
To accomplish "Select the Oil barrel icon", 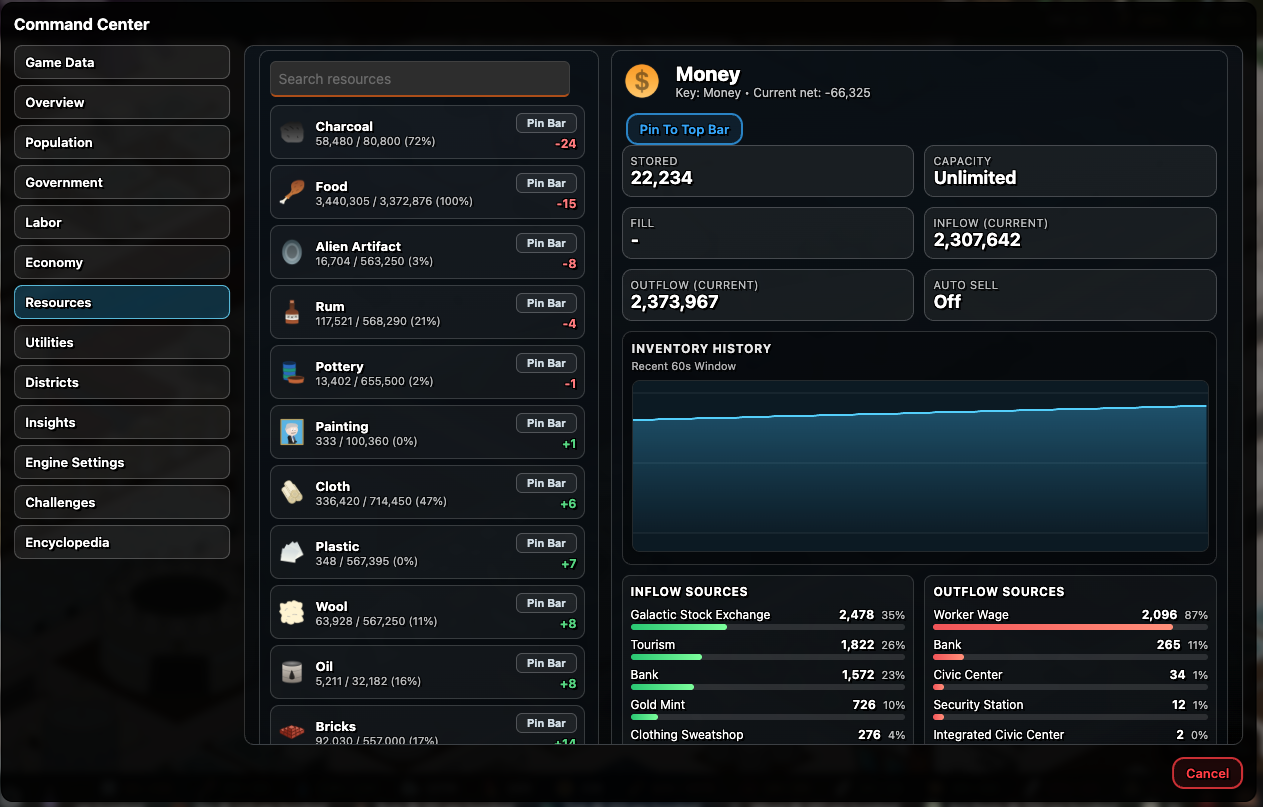I will 292,673.
